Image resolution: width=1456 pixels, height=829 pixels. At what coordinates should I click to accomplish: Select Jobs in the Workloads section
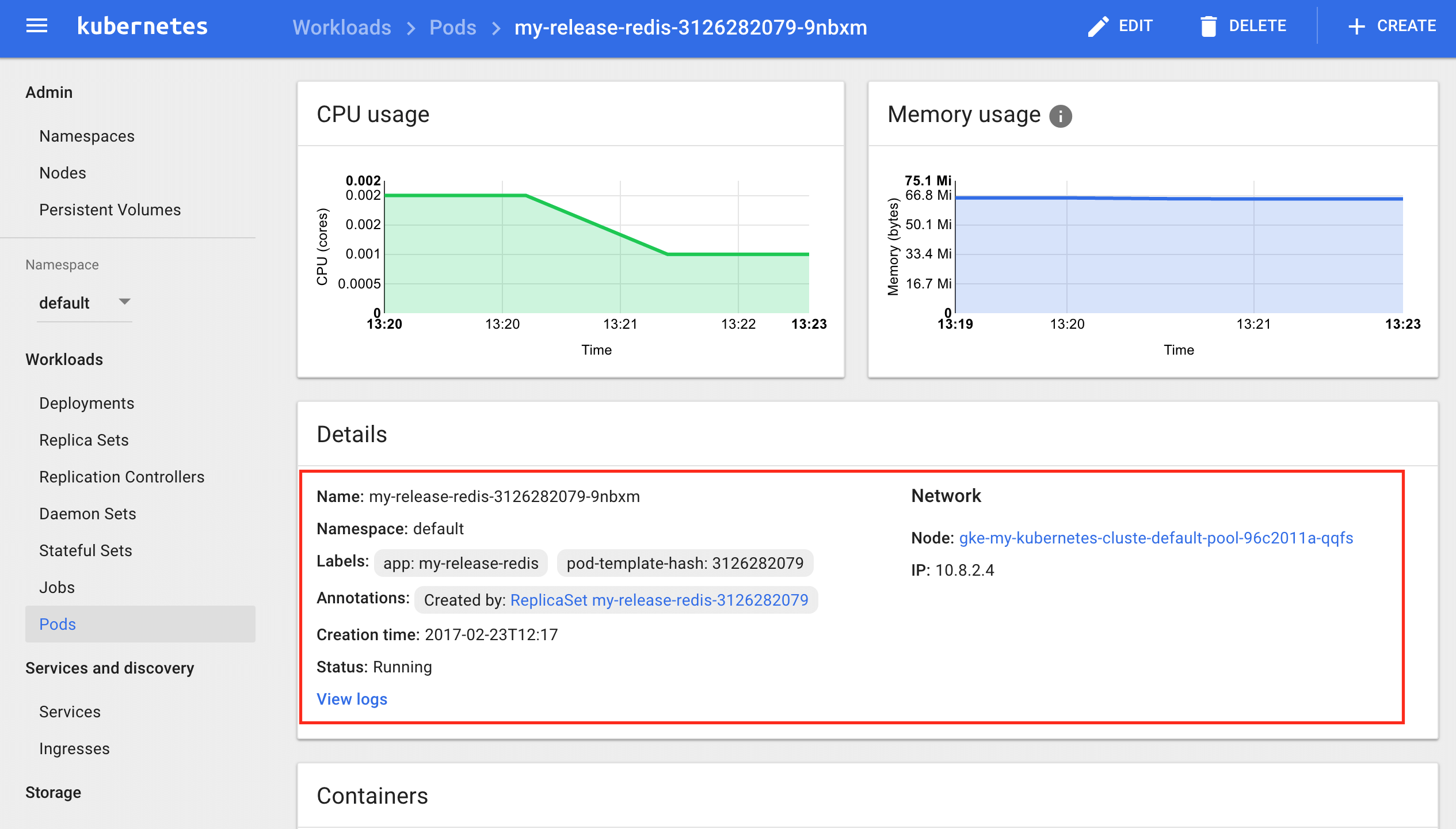click(57, 587)
